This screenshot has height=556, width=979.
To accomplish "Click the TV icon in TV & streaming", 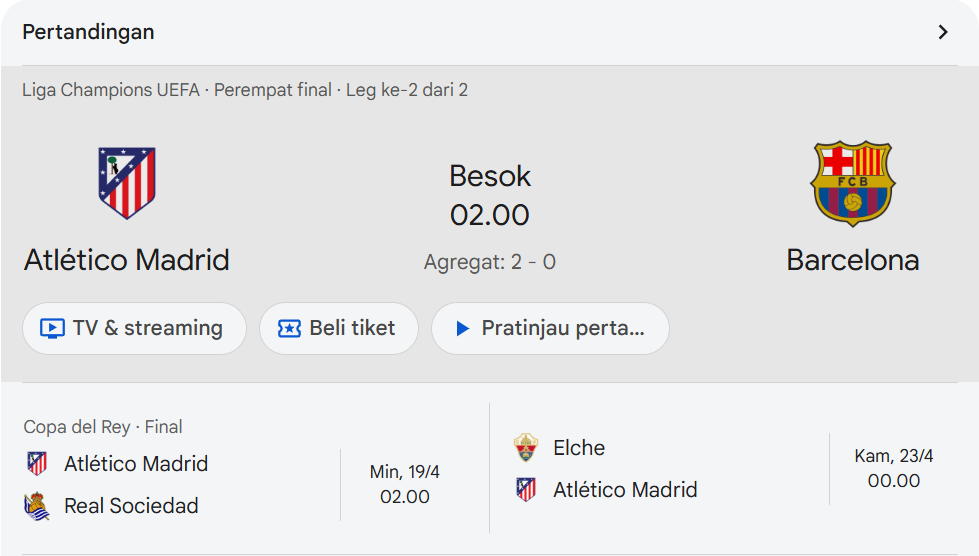I will point(52,328).
